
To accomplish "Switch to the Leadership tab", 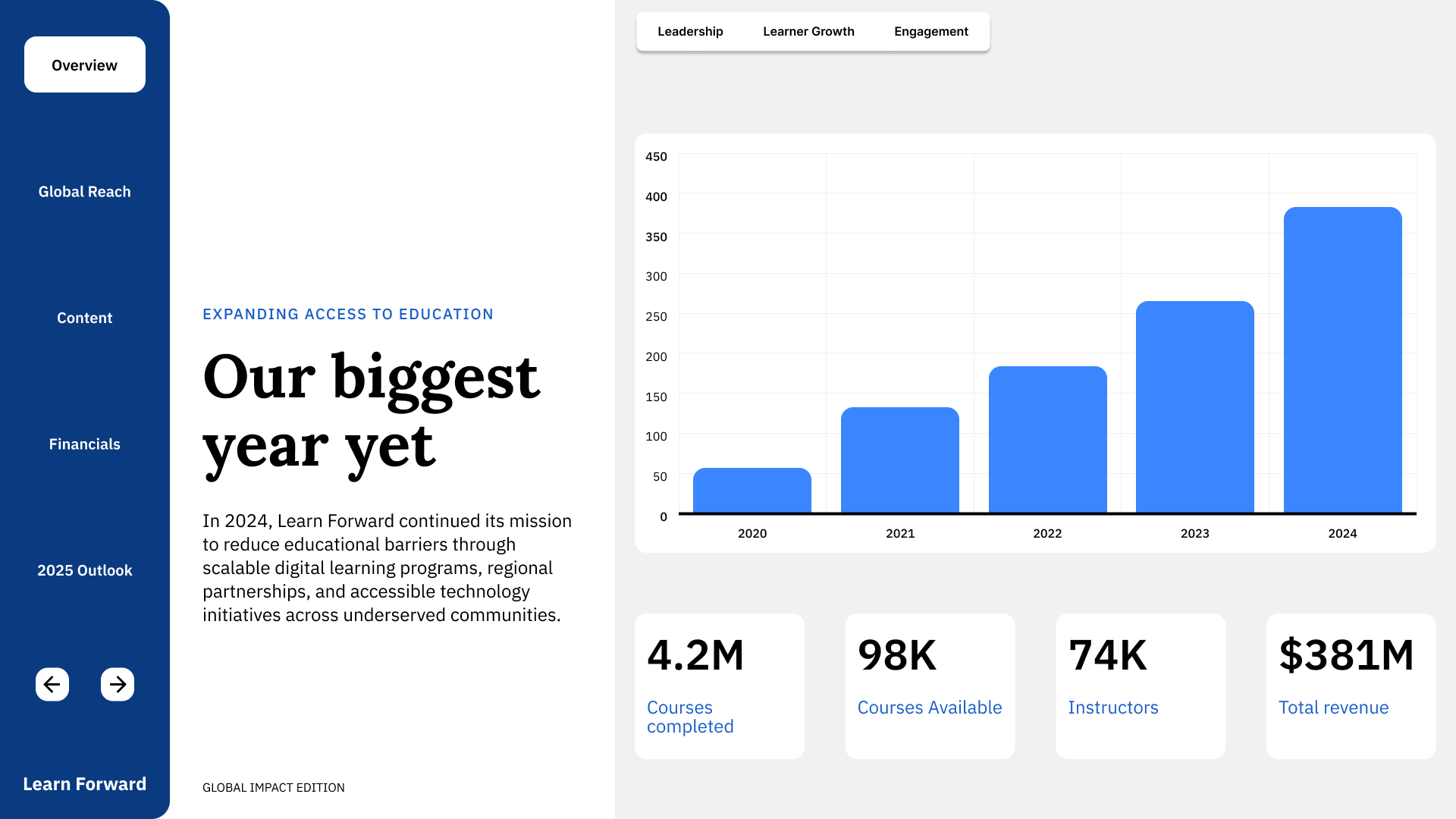I will (x=690, y=32).
